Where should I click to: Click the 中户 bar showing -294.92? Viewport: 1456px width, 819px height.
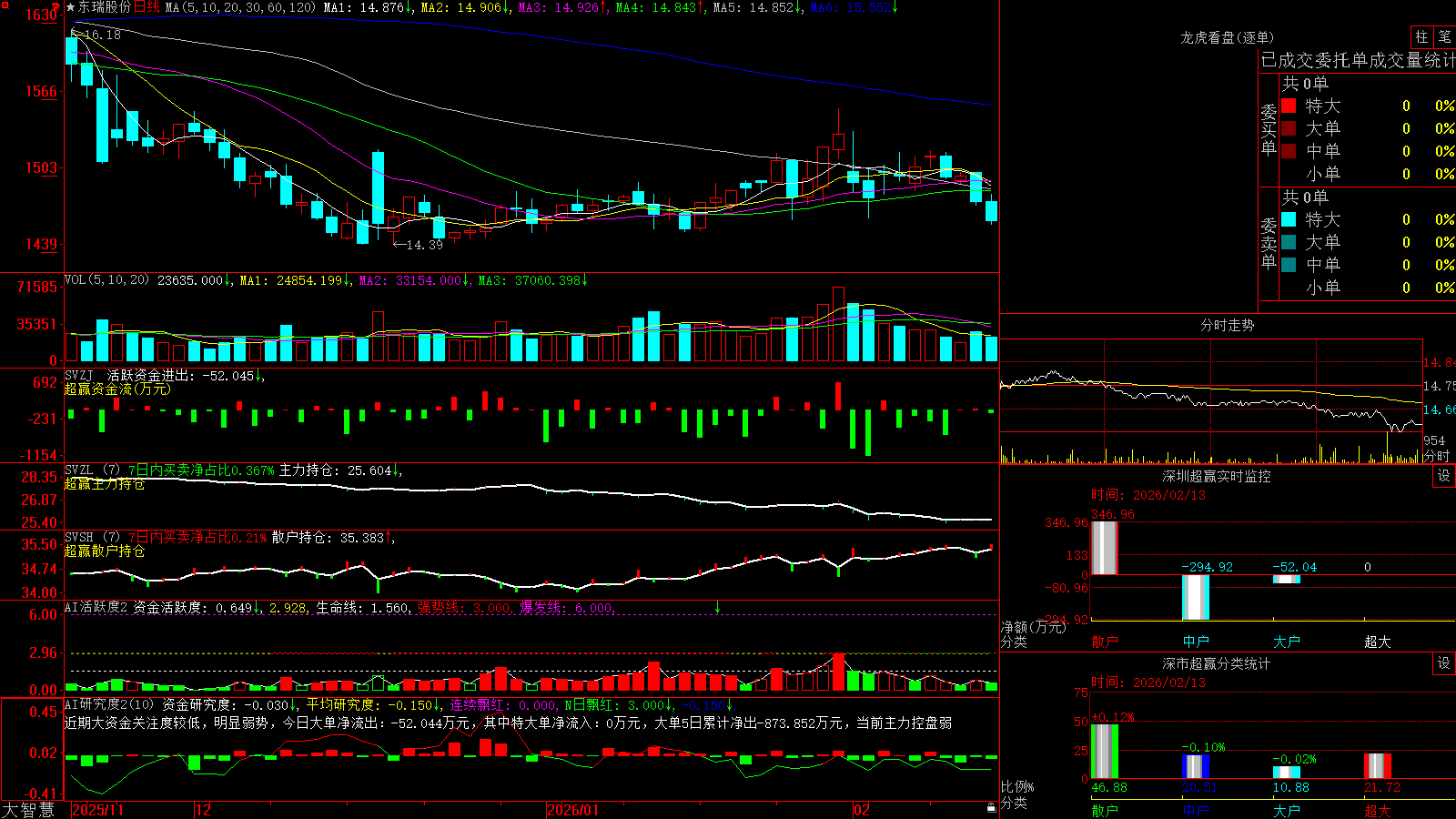[x=1196, y=598]
